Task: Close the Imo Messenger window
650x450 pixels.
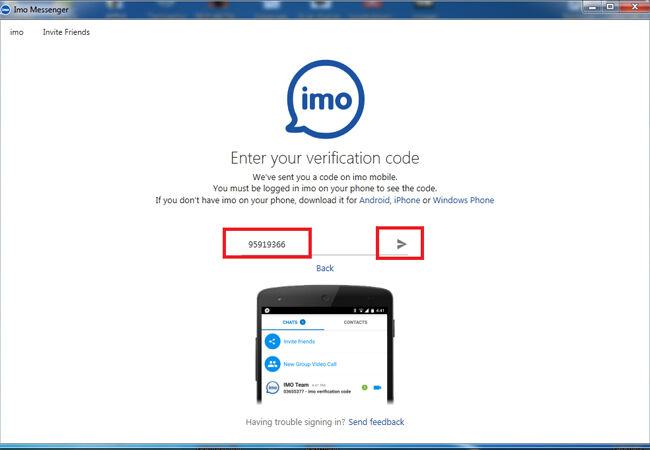Action: click(634, 7)
